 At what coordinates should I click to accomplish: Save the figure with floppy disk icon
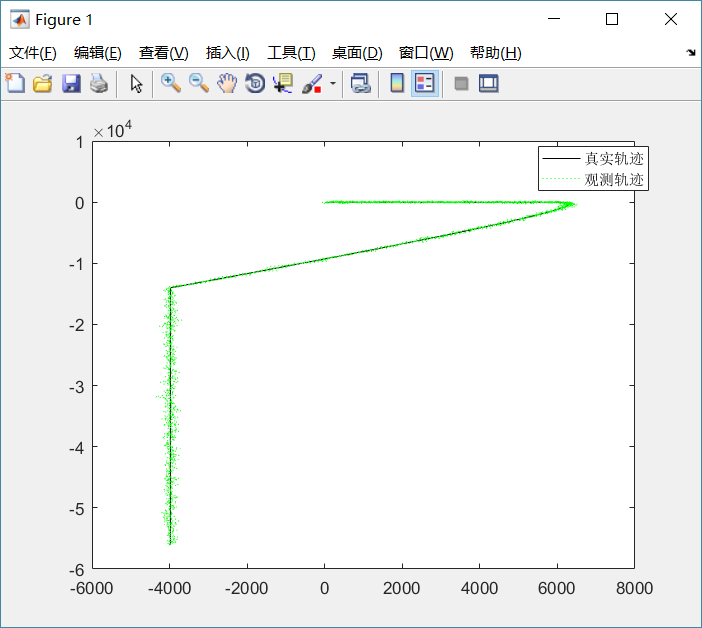(70, 84)
